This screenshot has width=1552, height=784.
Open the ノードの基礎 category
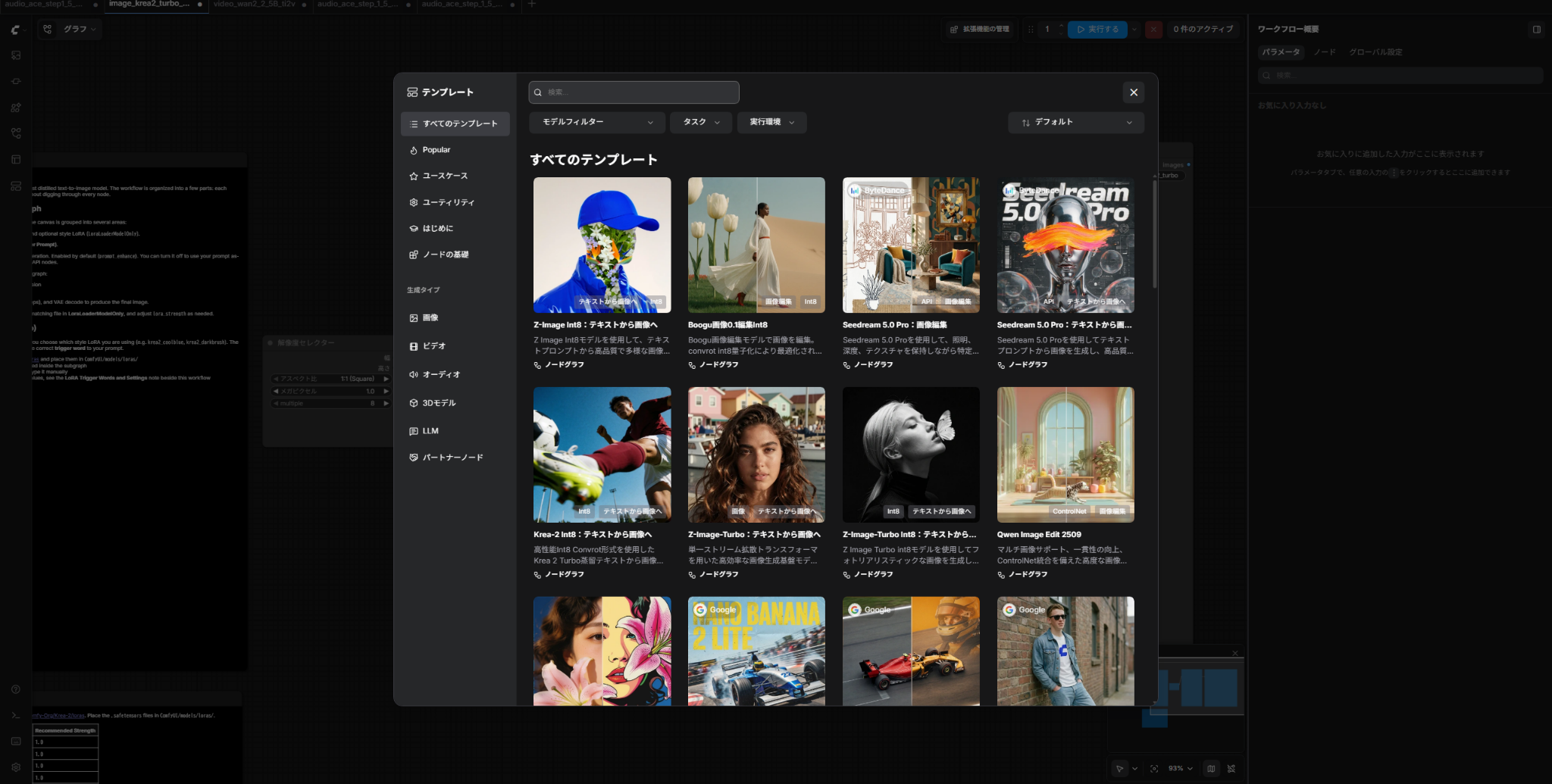[455, 255]
